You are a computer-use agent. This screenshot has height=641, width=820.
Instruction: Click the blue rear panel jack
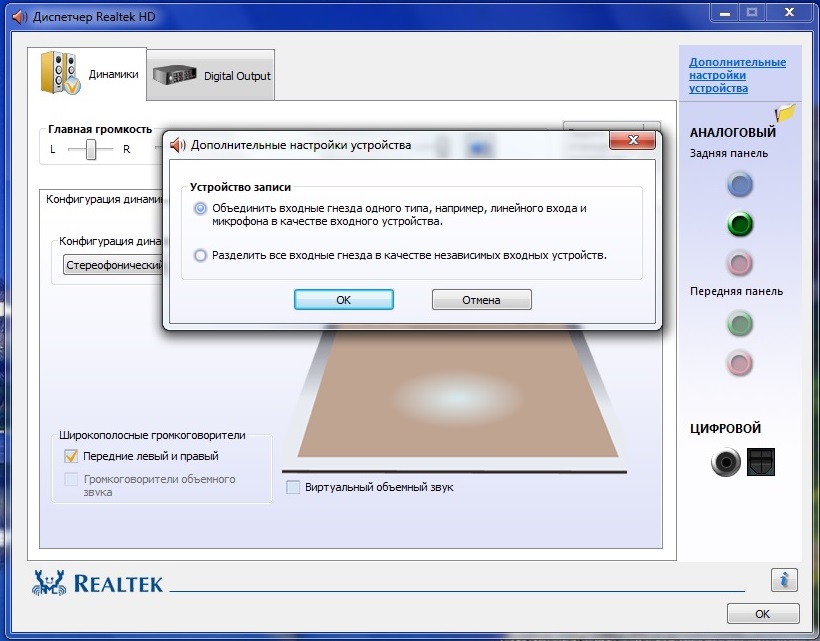739,185
